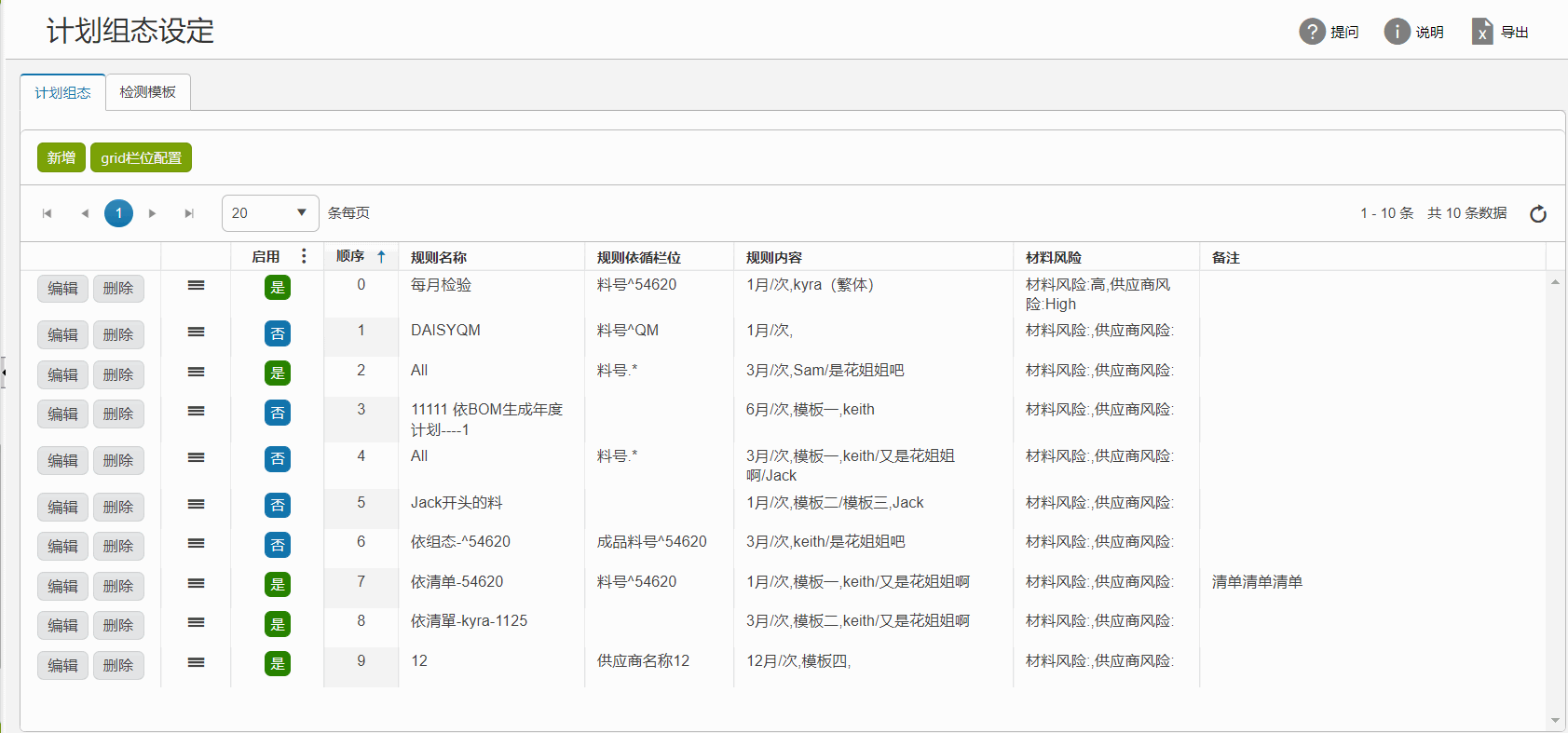
Task: Toggle 启用 status for row order 2
Action: coord(278,373)
